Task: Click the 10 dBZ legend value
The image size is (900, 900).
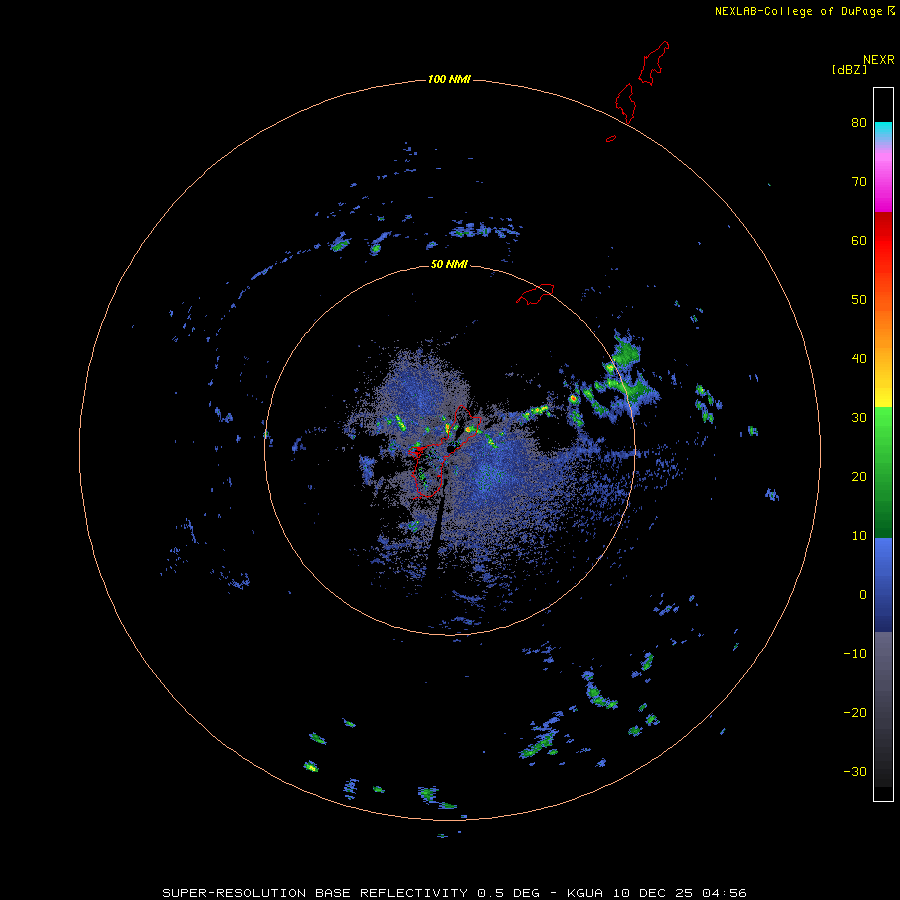Action: point(859,536)
